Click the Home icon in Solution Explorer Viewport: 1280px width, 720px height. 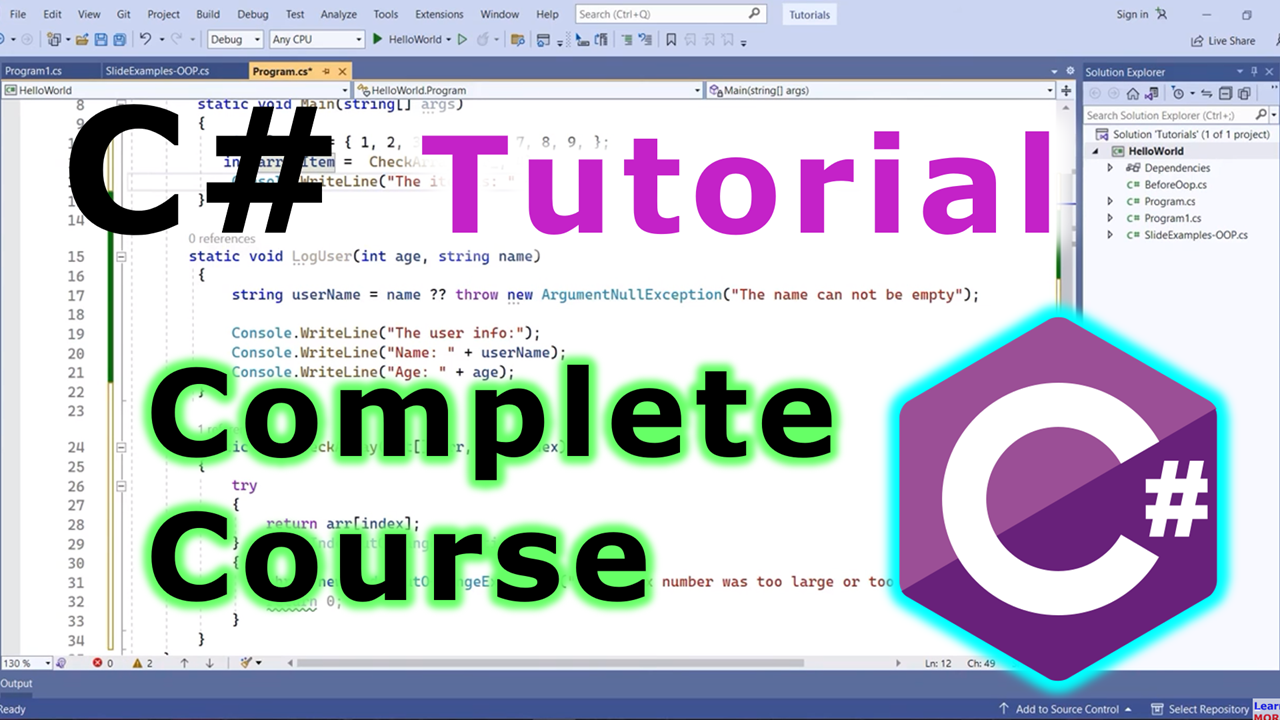pos(1133,93)
